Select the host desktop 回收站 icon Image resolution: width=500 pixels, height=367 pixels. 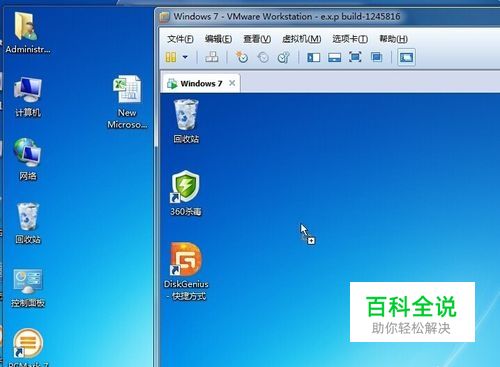[x=28, y=223]
